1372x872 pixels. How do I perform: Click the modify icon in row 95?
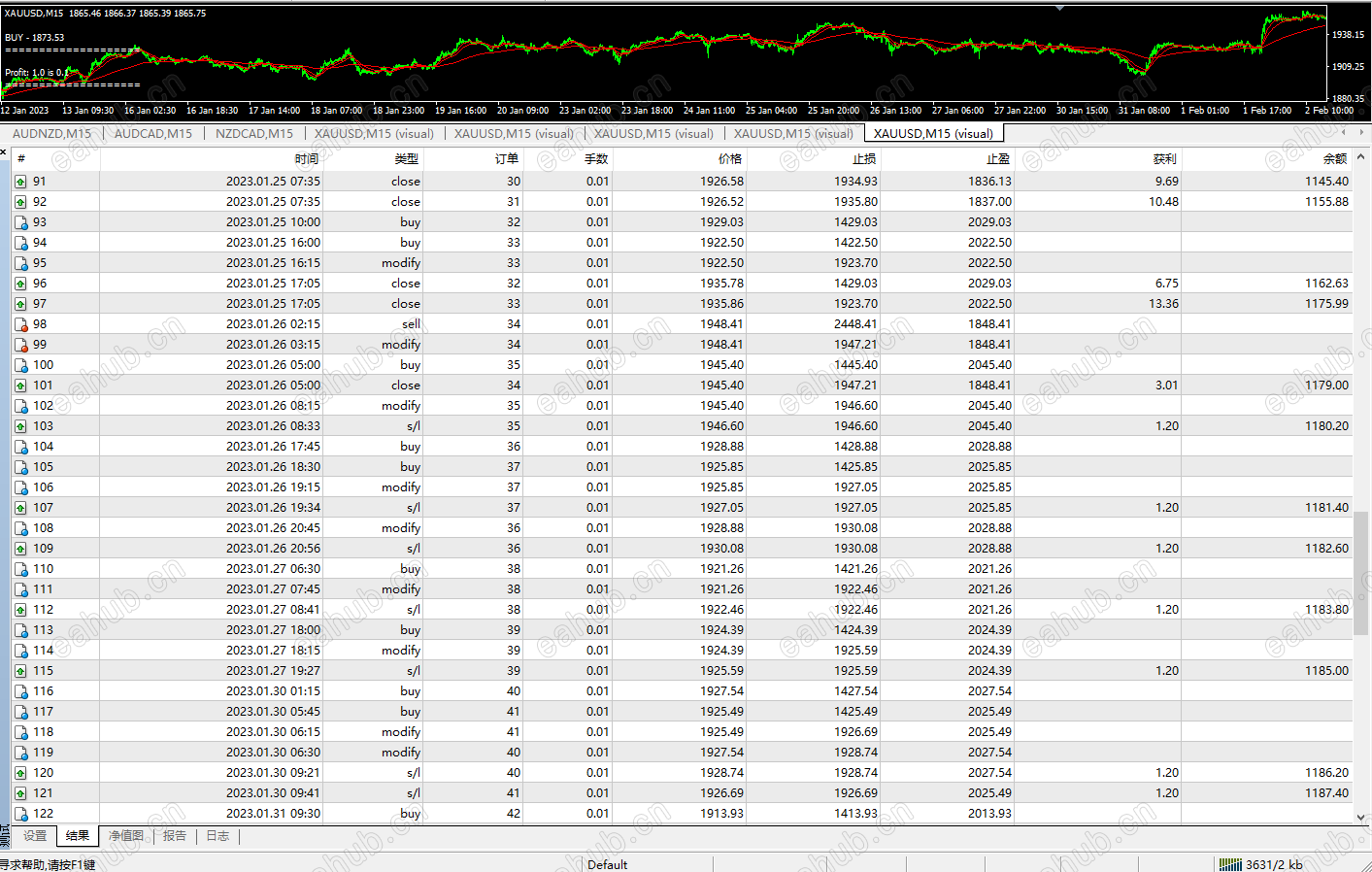point(20,263)
